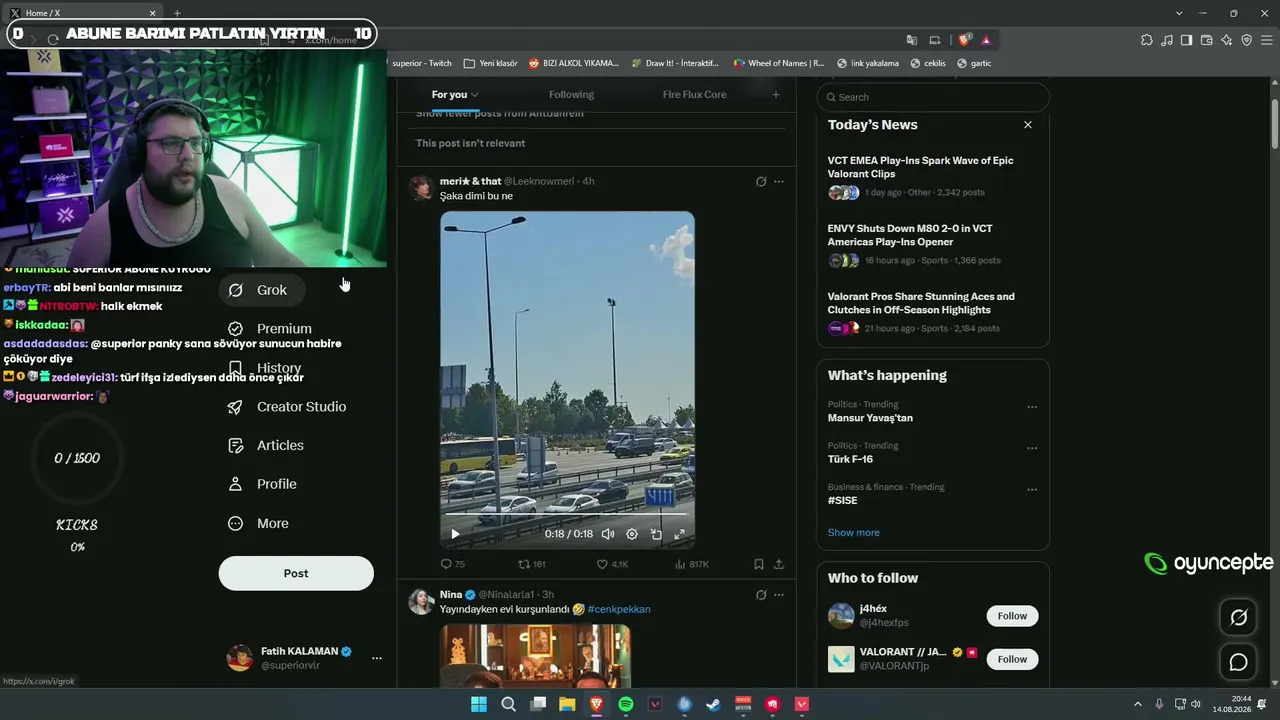Open Articles in the X sidebar
Image resolution: width=1280 pixels, height=720 pixels.
pyautogui.click(x=265, y=445)
